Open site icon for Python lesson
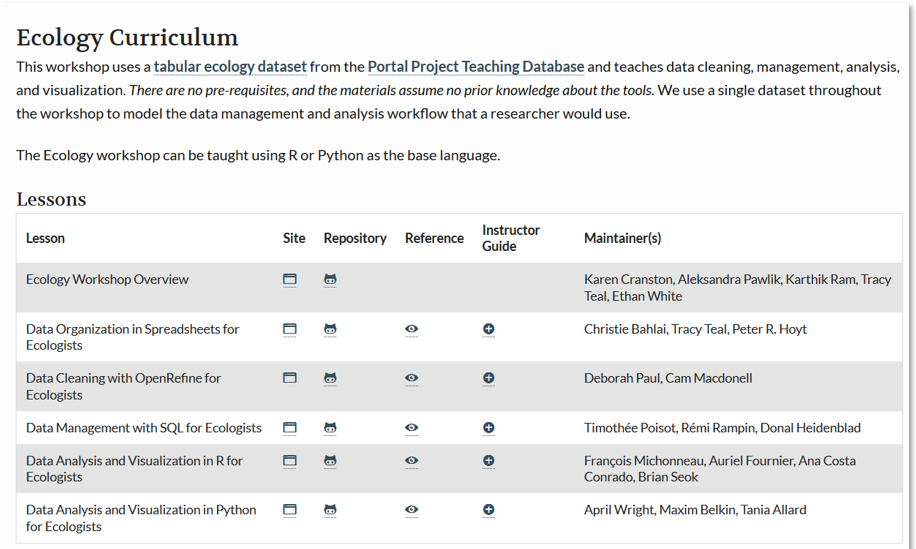 pos(290,510)
